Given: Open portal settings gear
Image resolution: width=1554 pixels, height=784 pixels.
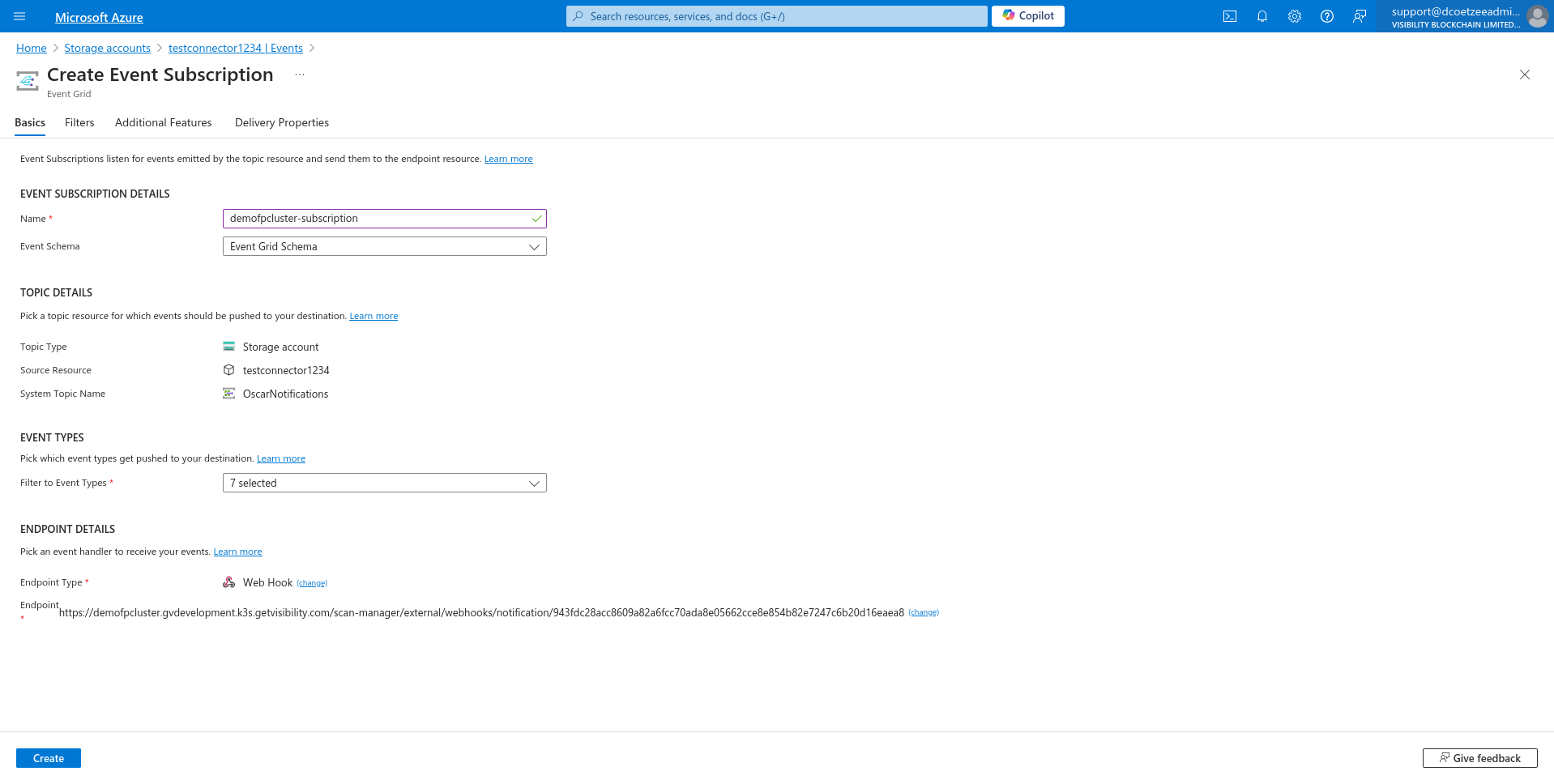Looking at the screenshot, I should pos(1294,16).
